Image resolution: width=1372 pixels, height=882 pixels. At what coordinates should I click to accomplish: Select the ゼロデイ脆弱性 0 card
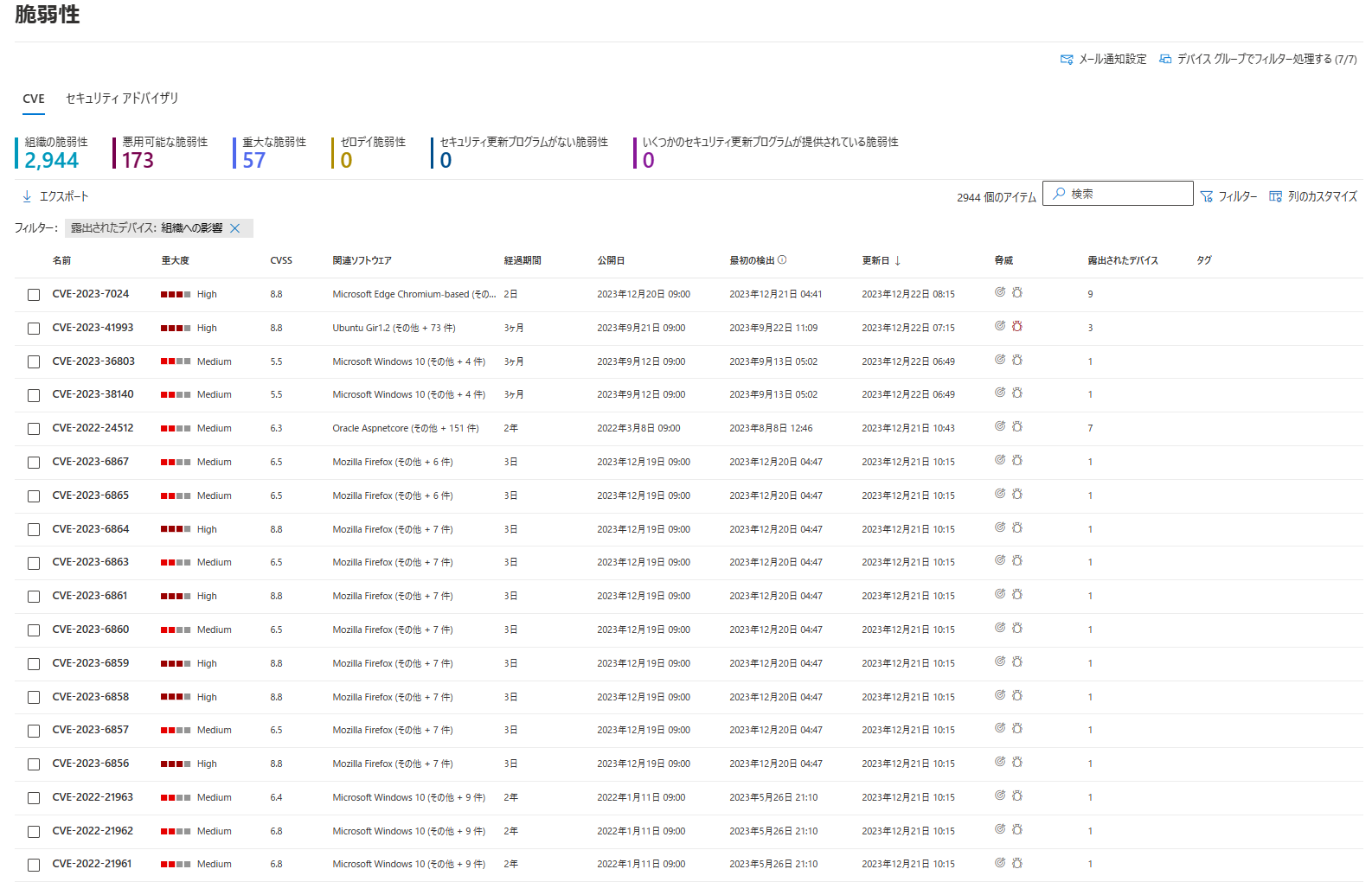coord(369,152)
